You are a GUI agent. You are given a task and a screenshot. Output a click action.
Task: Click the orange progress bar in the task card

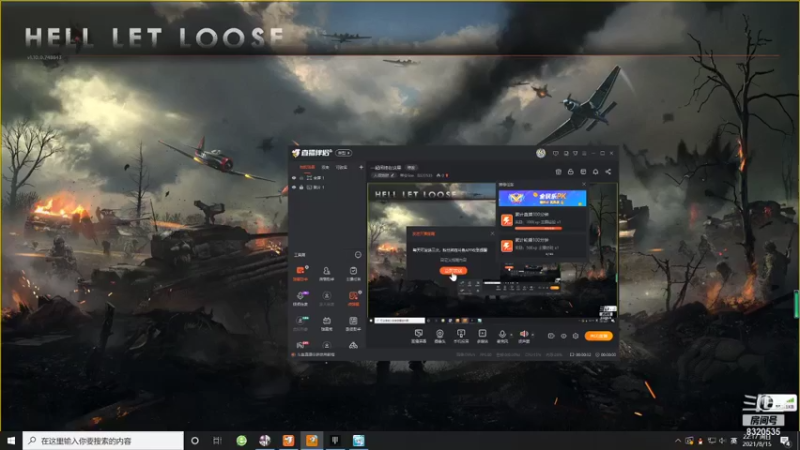coord(537,228)
